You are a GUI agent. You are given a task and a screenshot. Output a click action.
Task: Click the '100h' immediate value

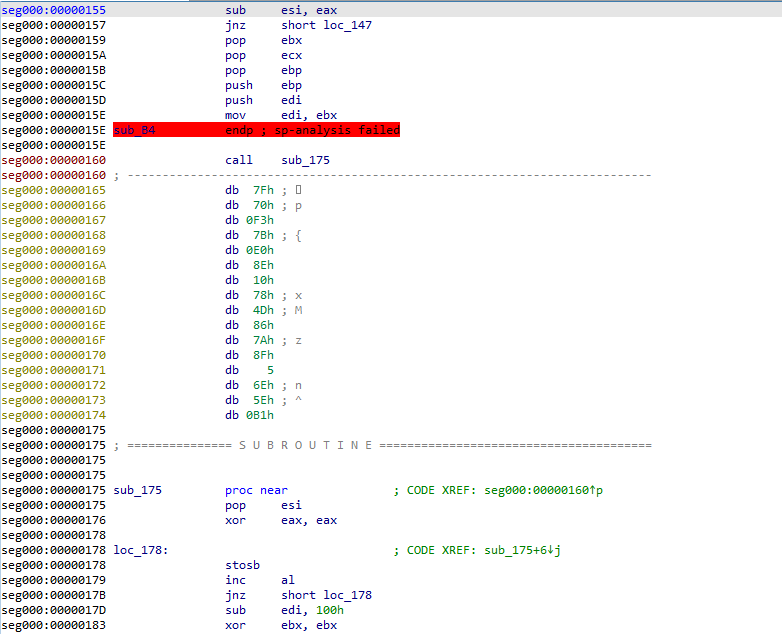[330, 610]
